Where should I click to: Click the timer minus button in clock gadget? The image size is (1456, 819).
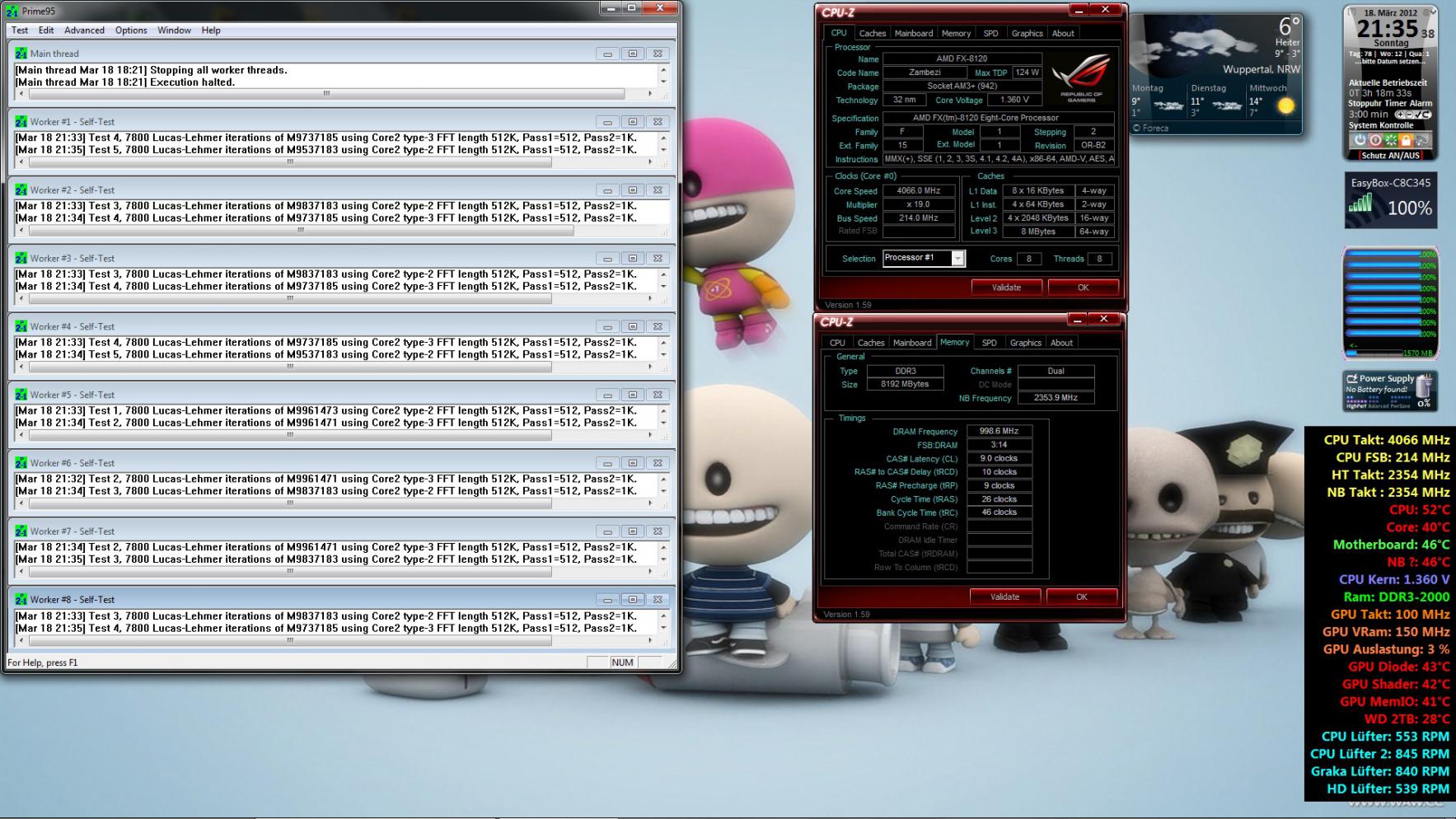coord(1409,115)
